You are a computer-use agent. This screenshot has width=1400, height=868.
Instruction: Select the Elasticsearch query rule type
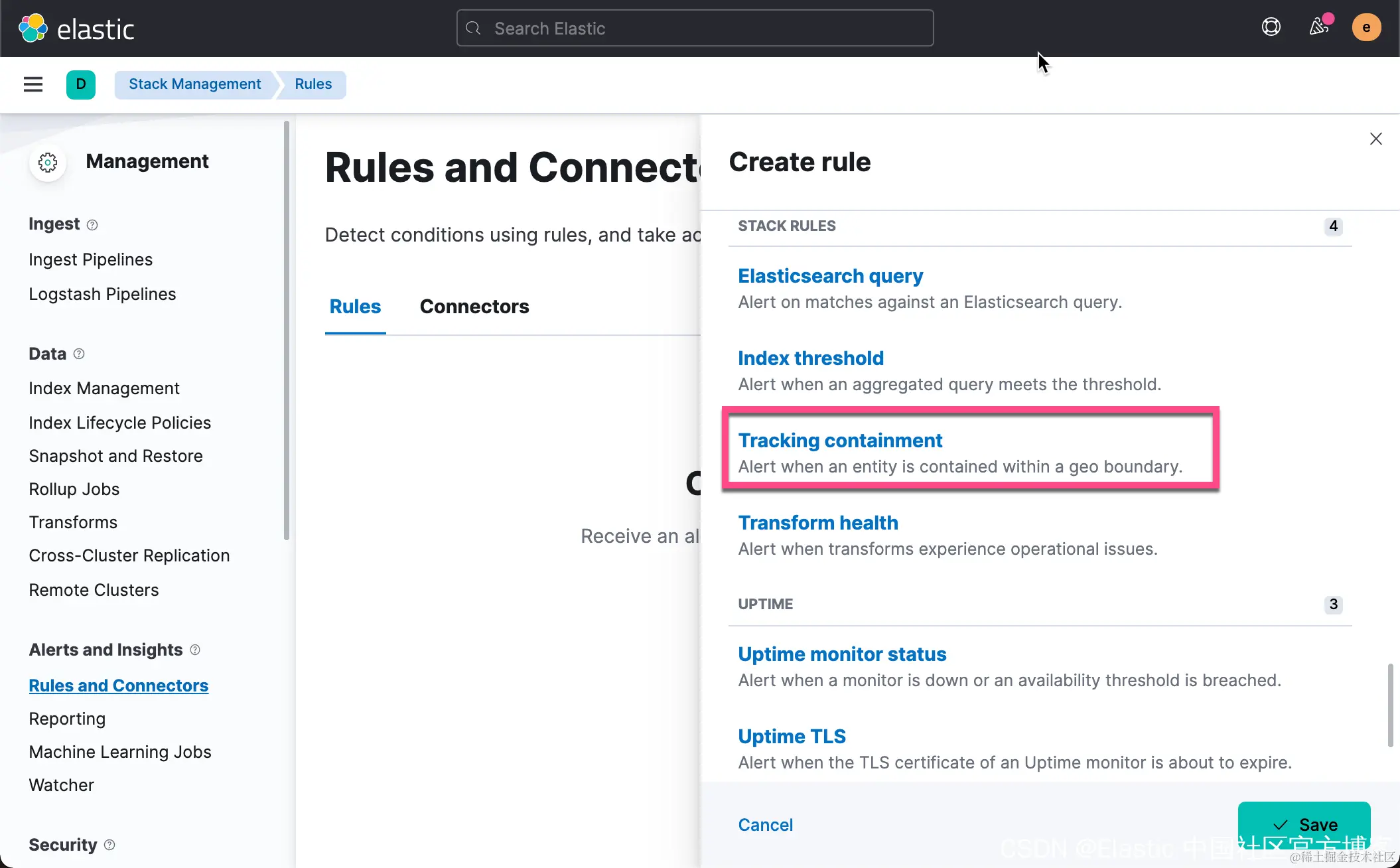coord(830,276)
